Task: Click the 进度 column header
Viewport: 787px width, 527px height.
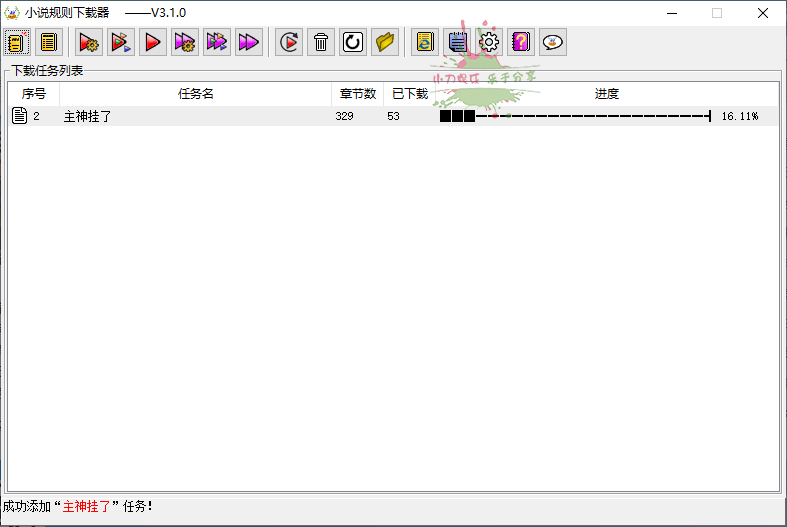Action: click(x=606, y=94)
